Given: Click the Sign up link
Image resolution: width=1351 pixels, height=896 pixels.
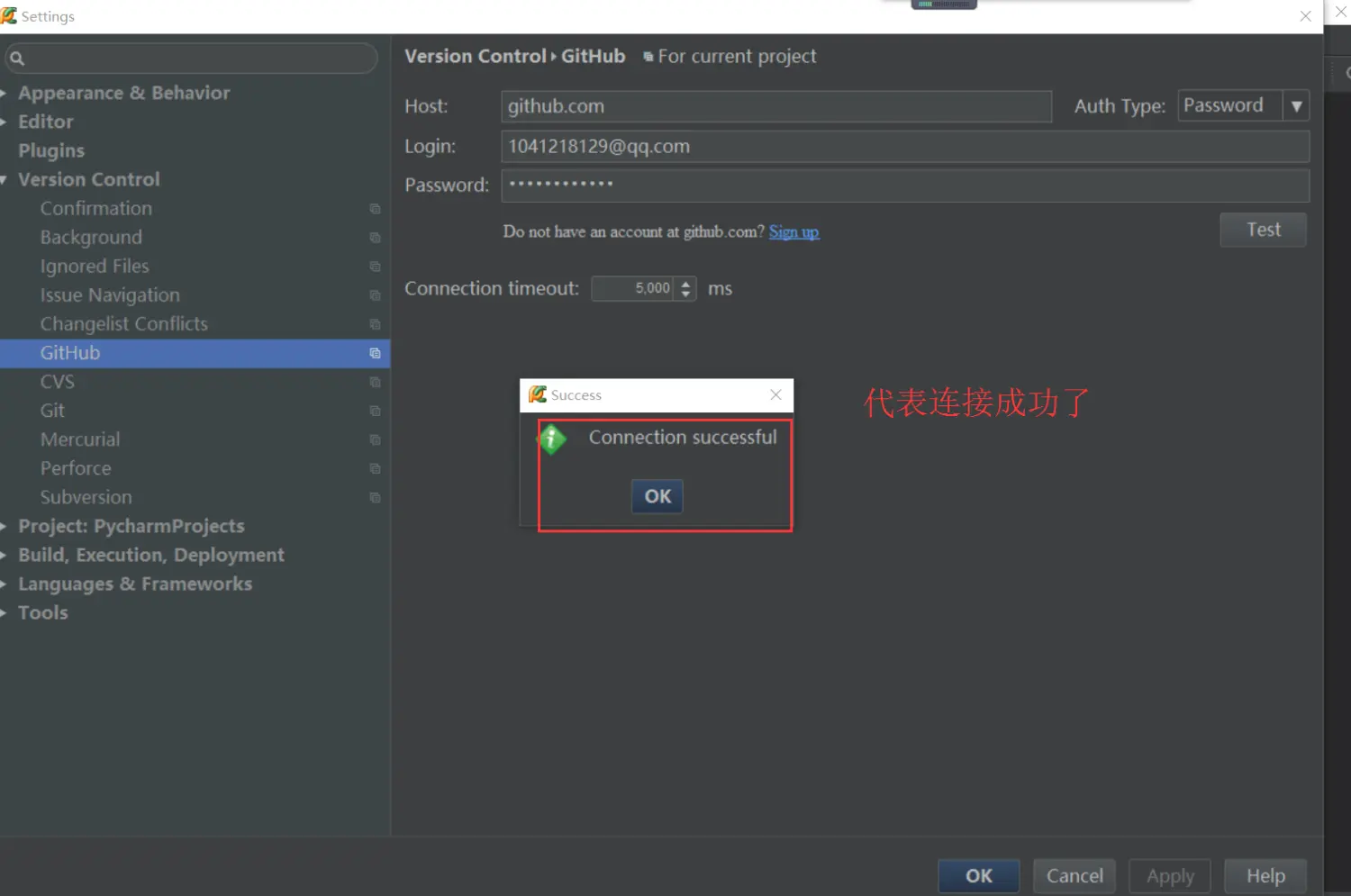Looking at the screenshot, I should [x=793, y=232].
